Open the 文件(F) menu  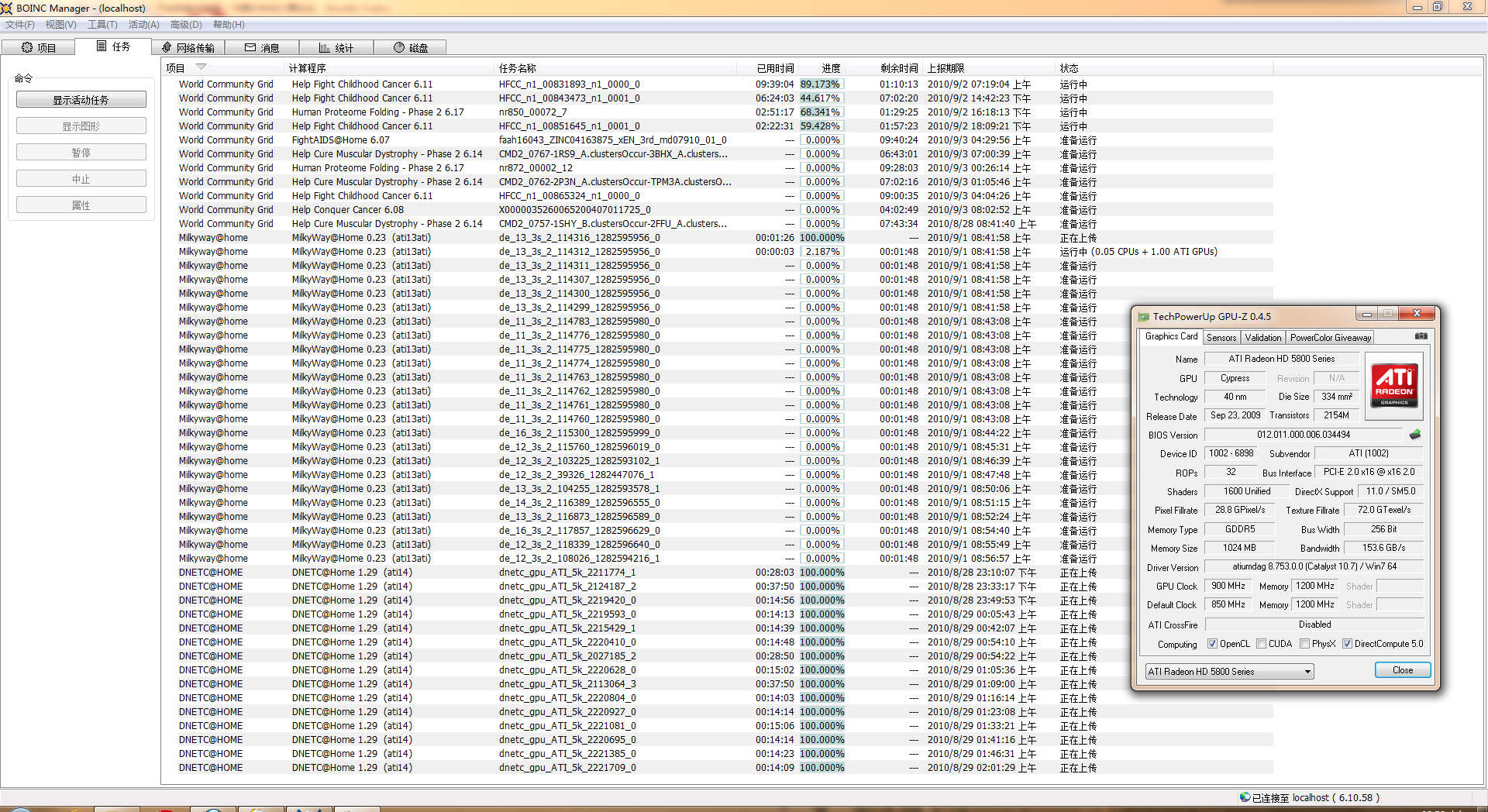click(20, 25)
